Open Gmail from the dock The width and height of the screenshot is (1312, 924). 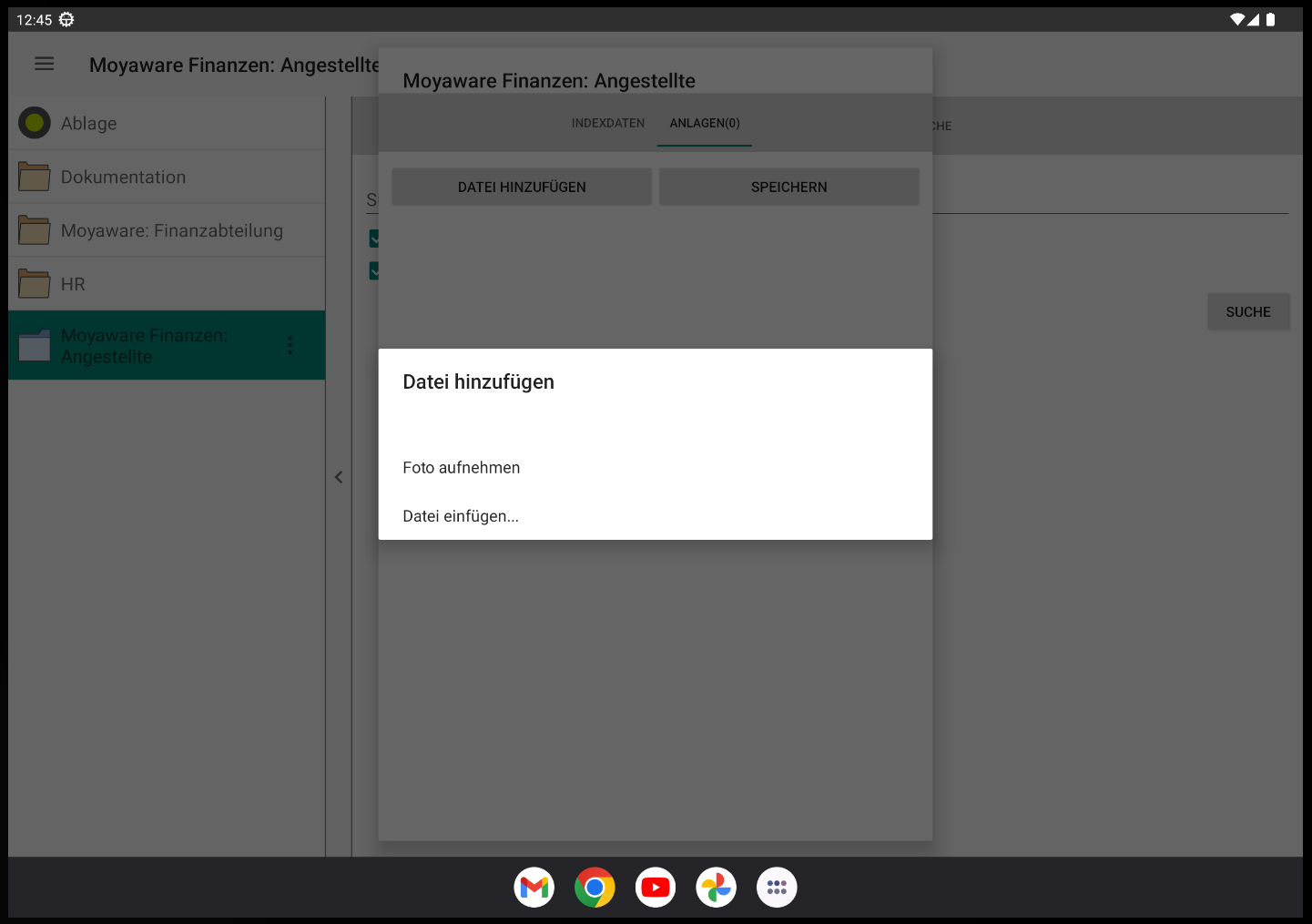(534, 887)
